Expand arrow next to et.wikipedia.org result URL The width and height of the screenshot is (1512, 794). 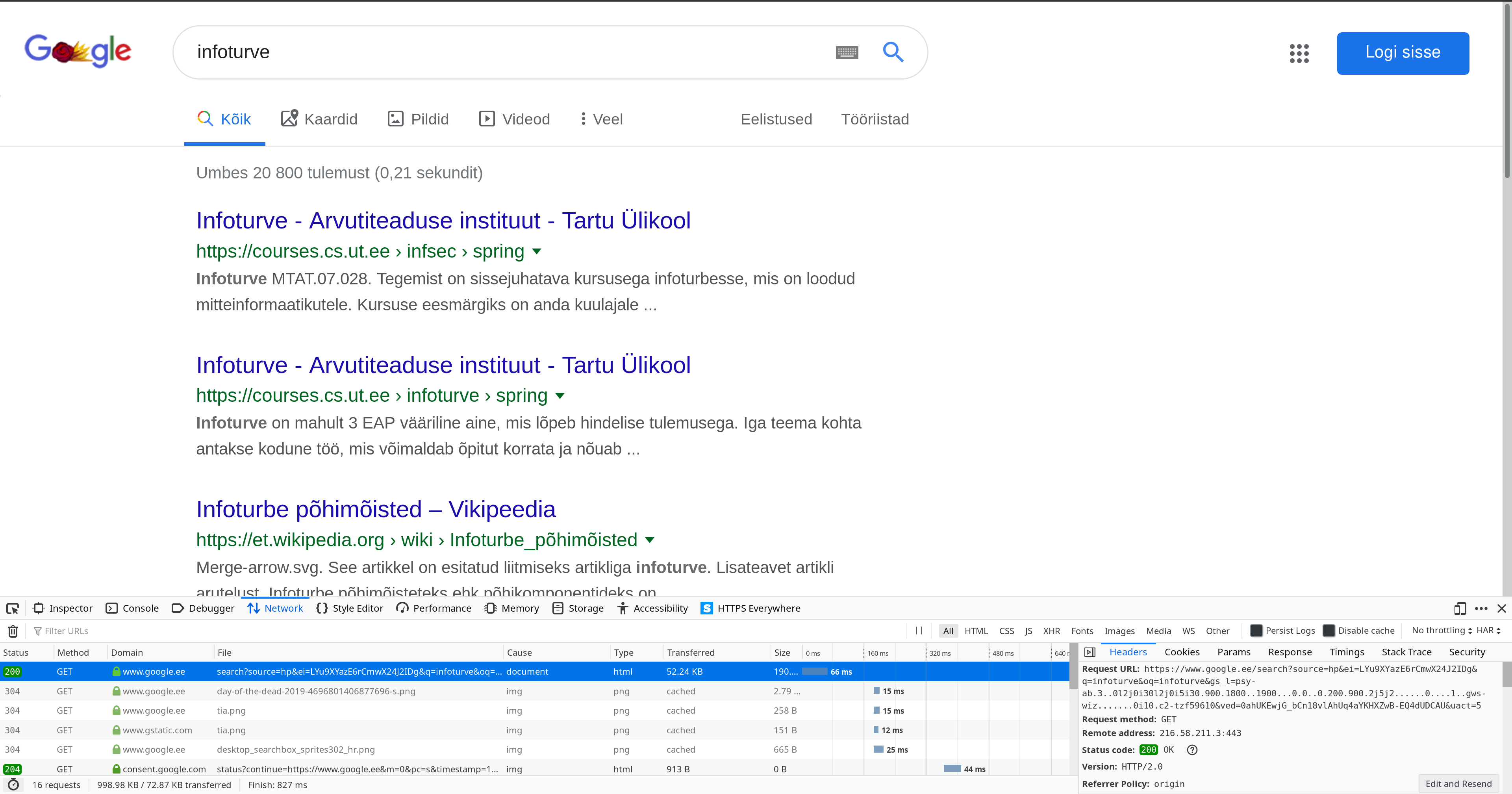[x=650, y=540]
